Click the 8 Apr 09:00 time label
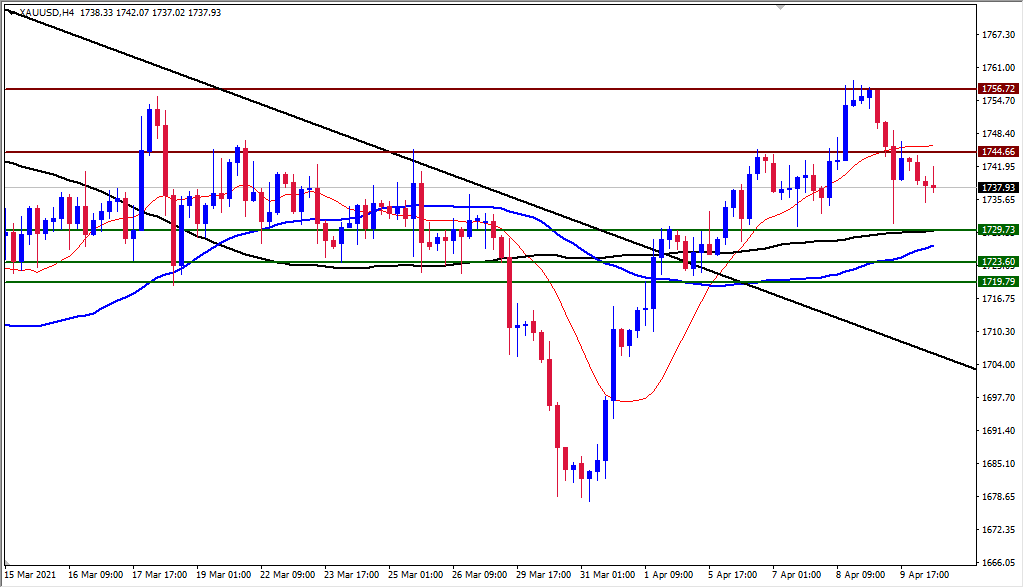Screen dimensions: 1024x588 pyautogui.click(x=861, y=575)
